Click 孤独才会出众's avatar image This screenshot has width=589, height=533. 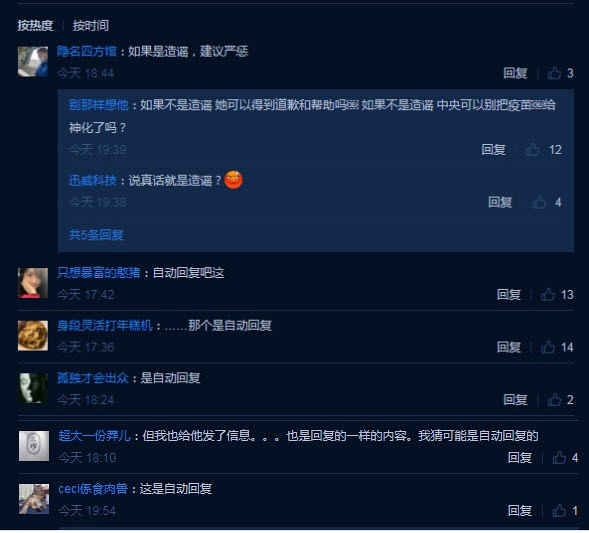pos(33,388)
